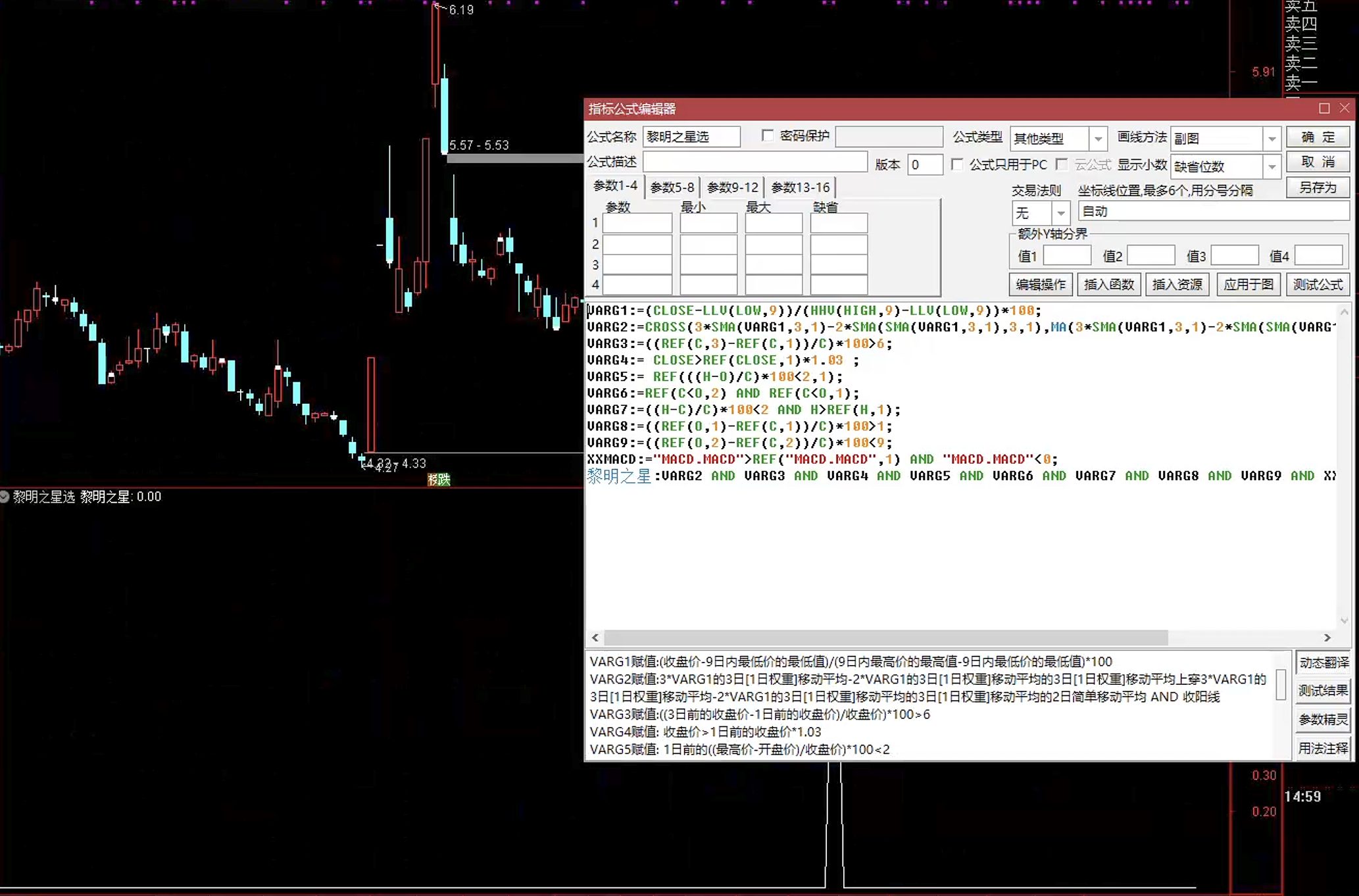The height and width of the screenshot is (896, 1359).
Task: Click the code editor horizontal scrollbar thumb
Action: point(886,637)
